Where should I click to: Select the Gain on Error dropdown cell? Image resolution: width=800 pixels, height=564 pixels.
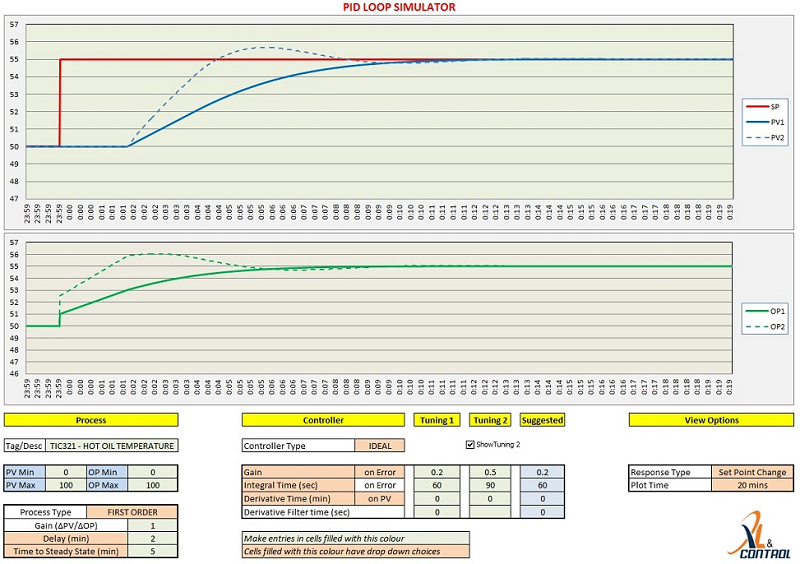click(x=380, y=472)
